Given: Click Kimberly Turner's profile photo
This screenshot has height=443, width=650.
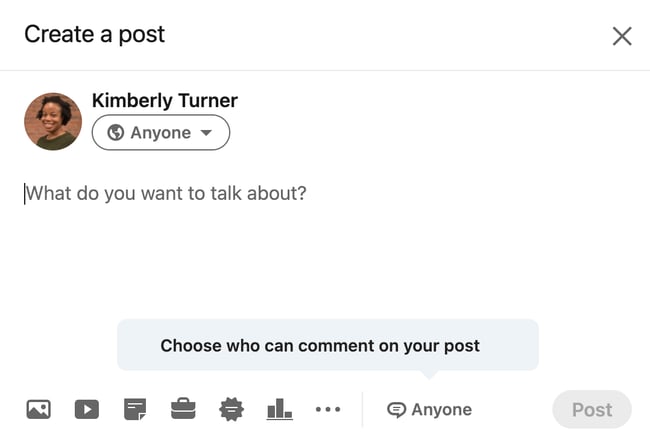Looking at the screenshot, I should coord(53,121).
